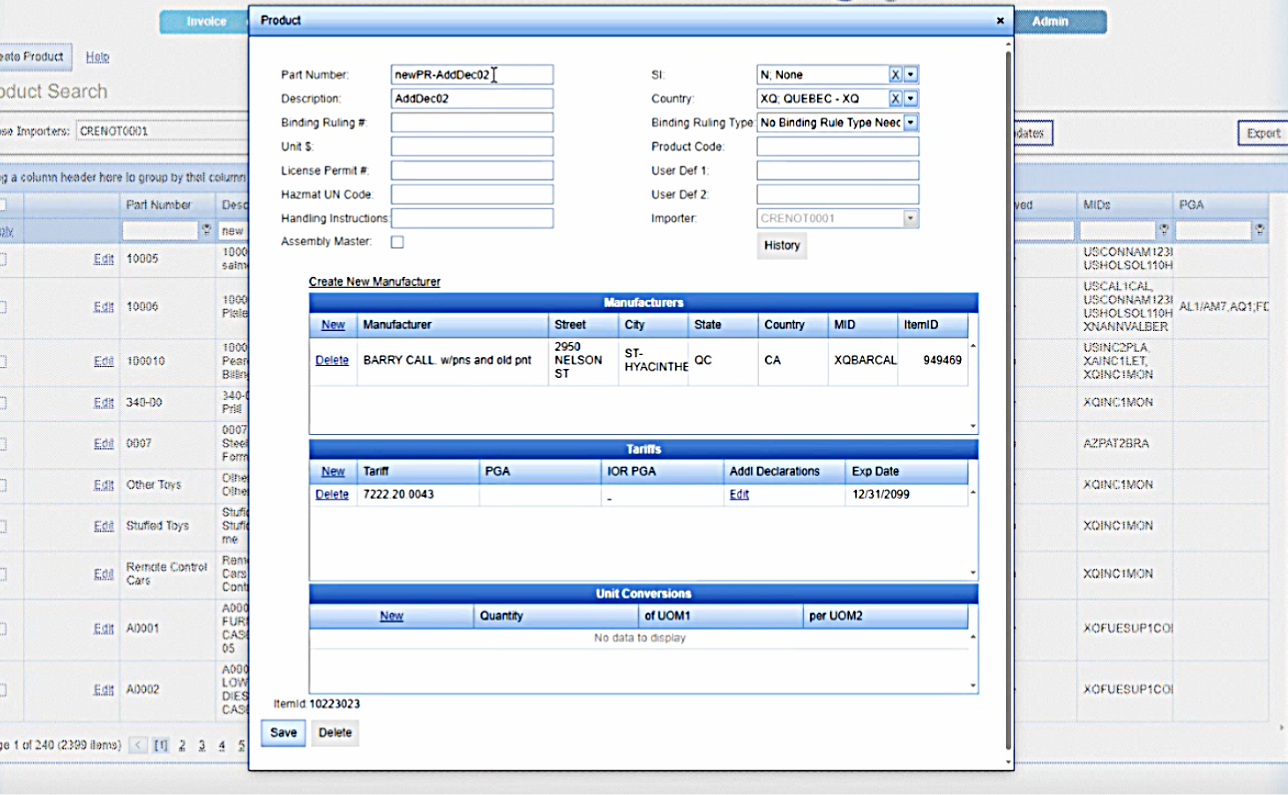Check the select-all checkbox in grid header
1288x795 pixels.
[x=3, y=205]
